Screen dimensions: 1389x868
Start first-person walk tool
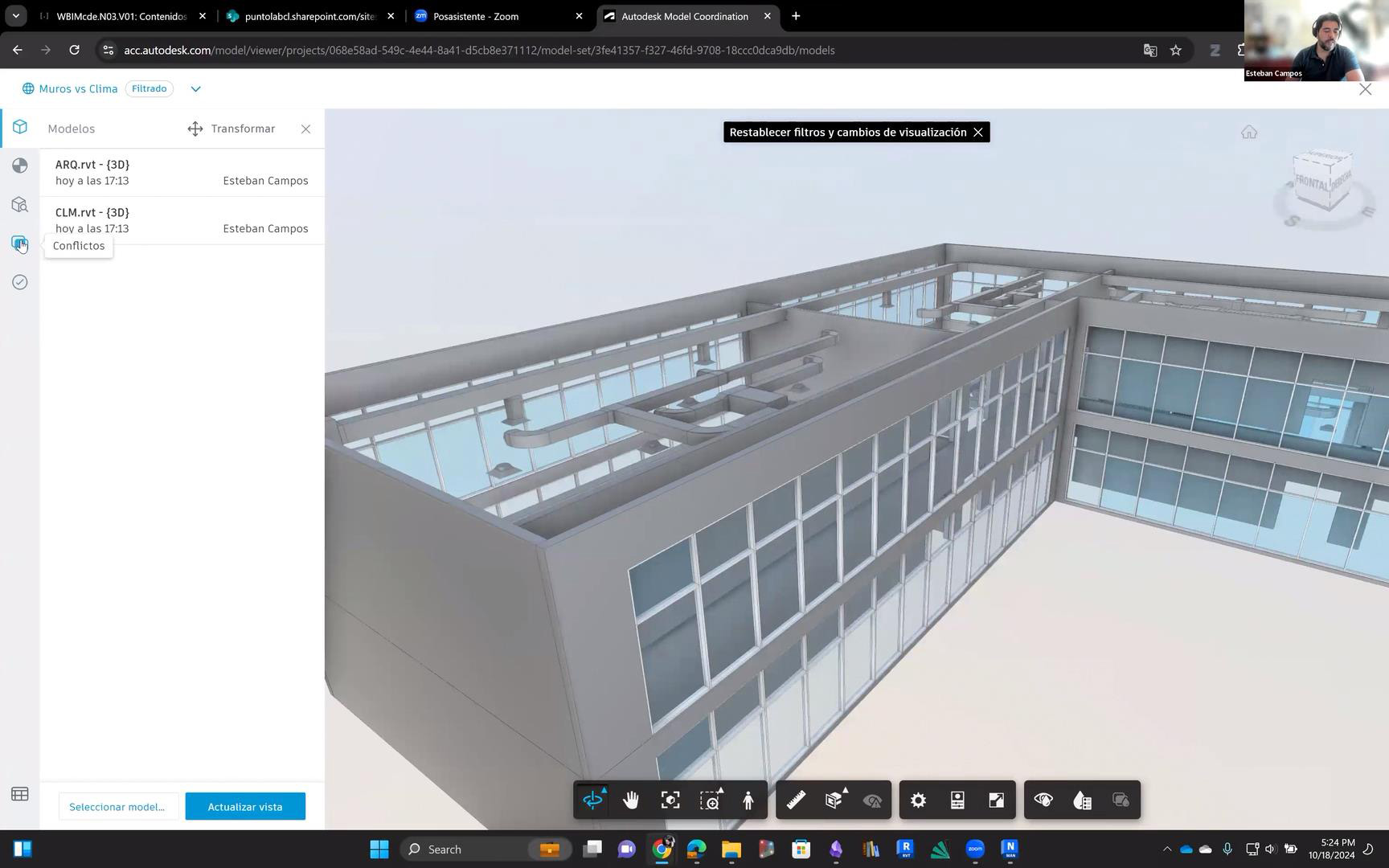(748, 800)
